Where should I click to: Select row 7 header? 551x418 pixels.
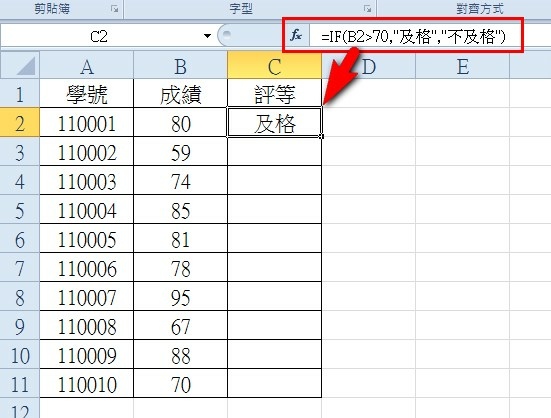20,267
